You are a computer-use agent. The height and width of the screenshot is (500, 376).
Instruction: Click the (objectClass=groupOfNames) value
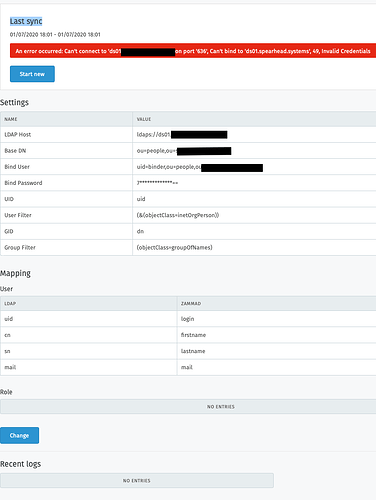175,247
